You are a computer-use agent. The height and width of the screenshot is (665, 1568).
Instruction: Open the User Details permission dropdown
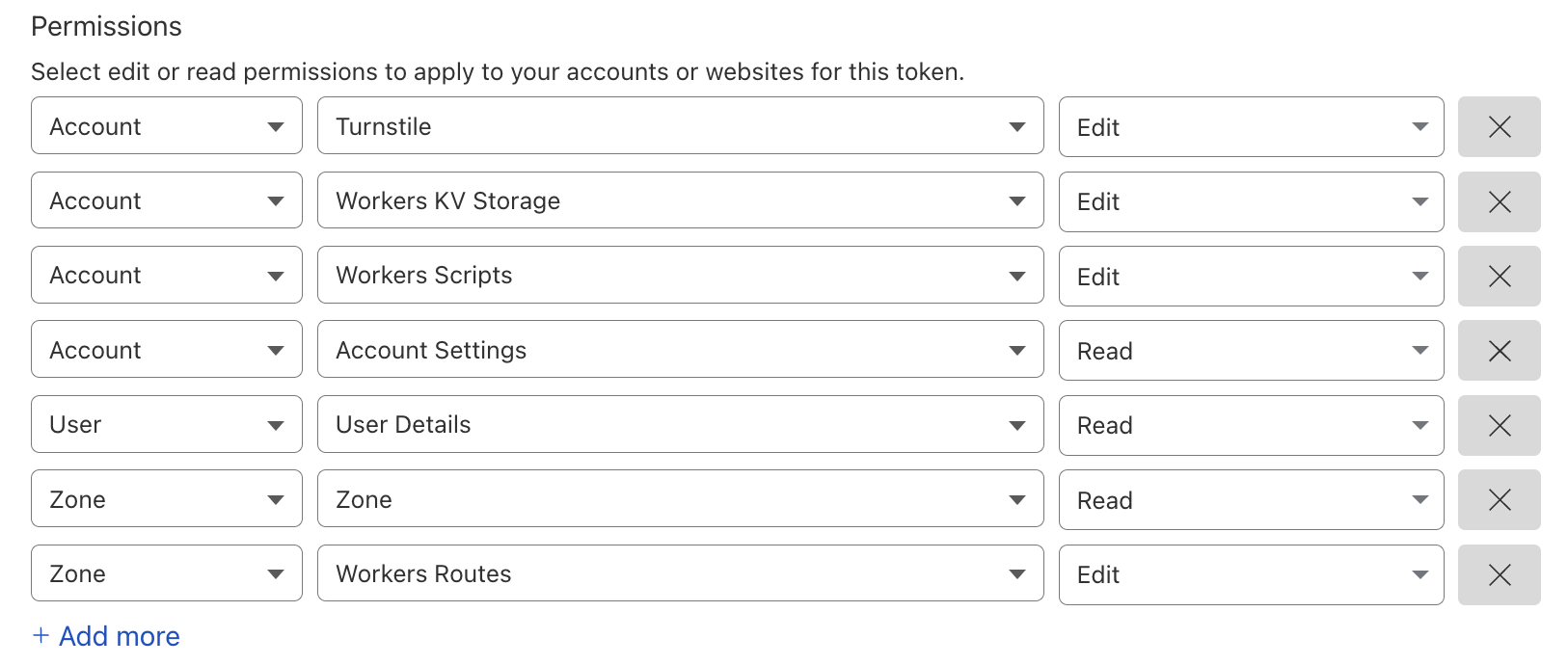(x=680, y=425)
